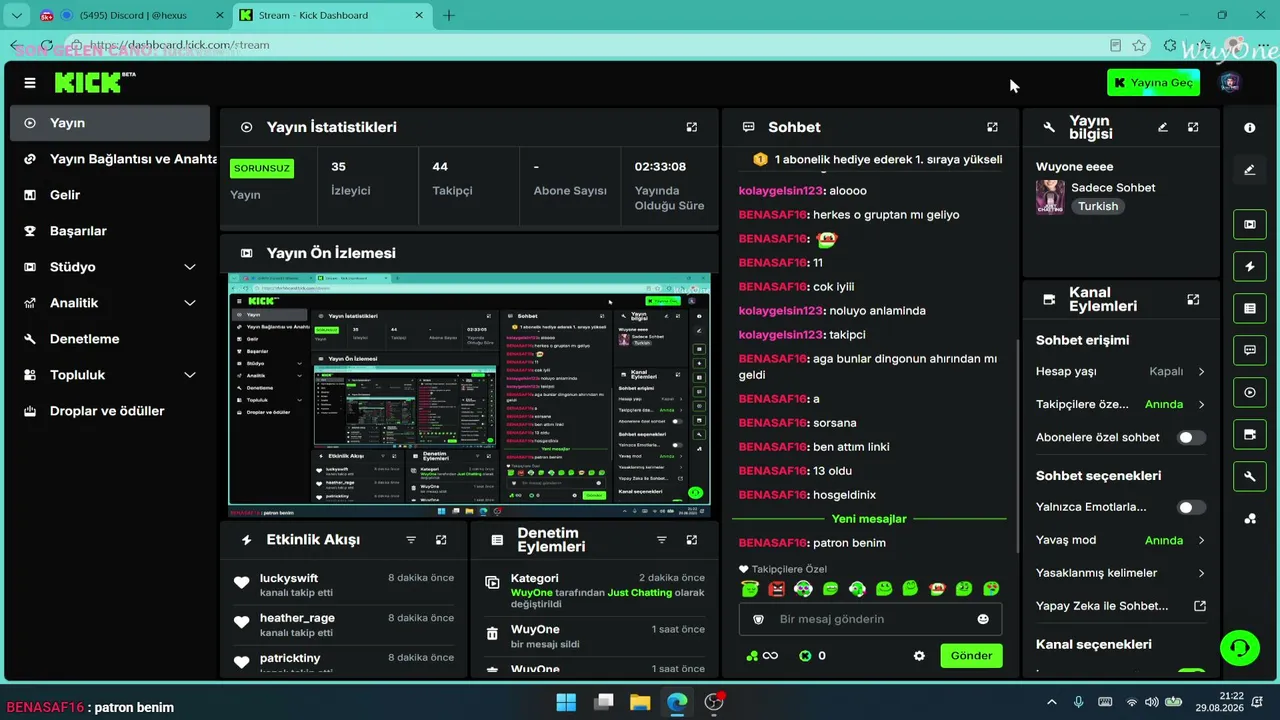The height and width of the screenshot is (720, 1280).
Task: Open Yasaklanmış kelimeler settings
Action: coord(1121,573)
